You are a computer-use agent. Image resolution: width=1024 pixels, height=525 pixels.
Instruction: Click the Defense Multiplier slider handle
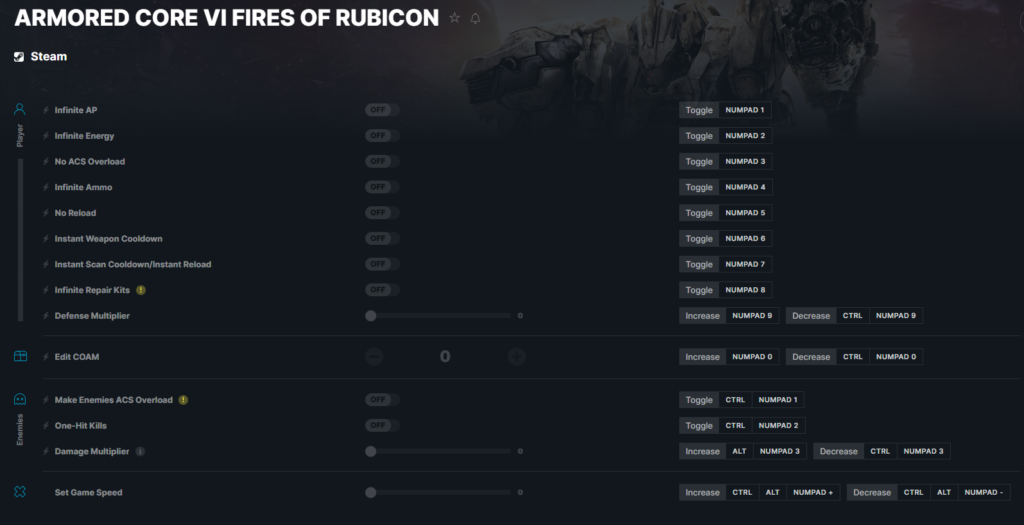pos(371,316)
